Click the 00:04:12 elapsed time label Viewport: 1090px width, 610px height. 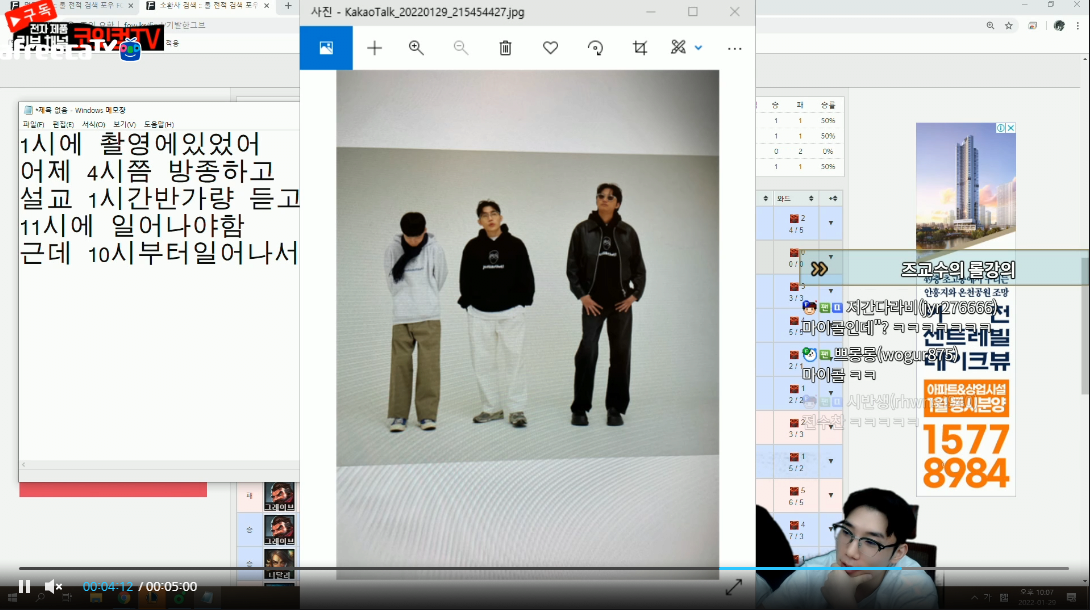pyautogui.click(x=108, y=587)
